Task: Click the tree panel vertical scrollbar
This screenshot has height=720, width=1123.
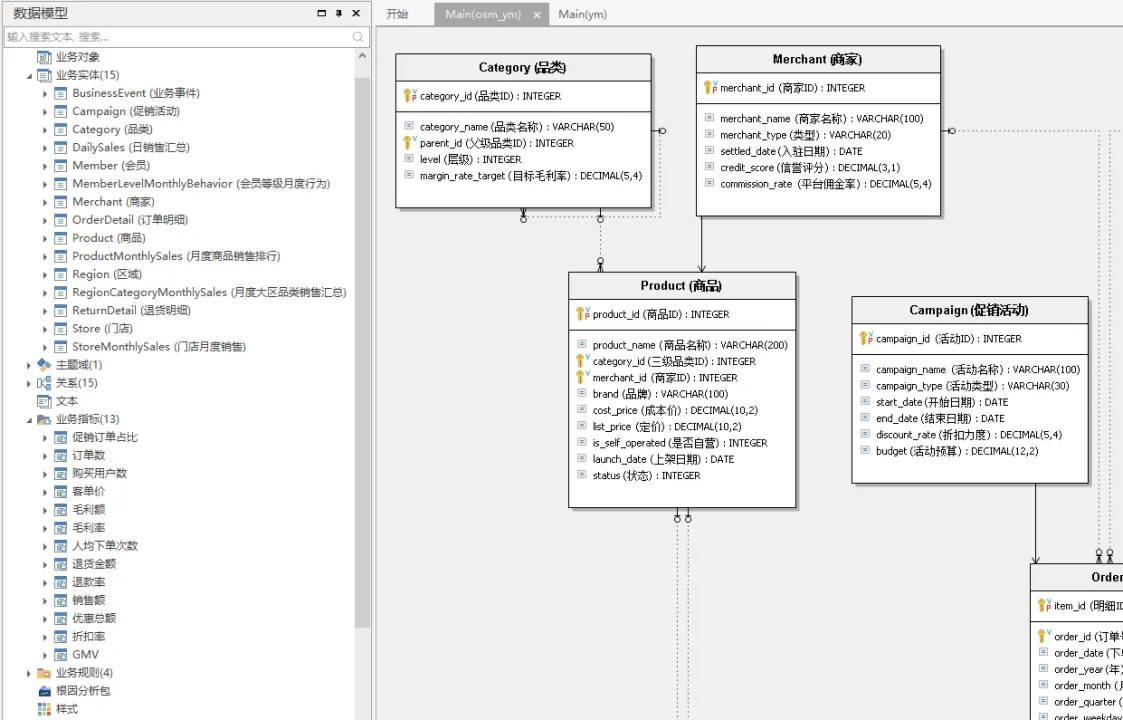Action: tap(362, 351)
